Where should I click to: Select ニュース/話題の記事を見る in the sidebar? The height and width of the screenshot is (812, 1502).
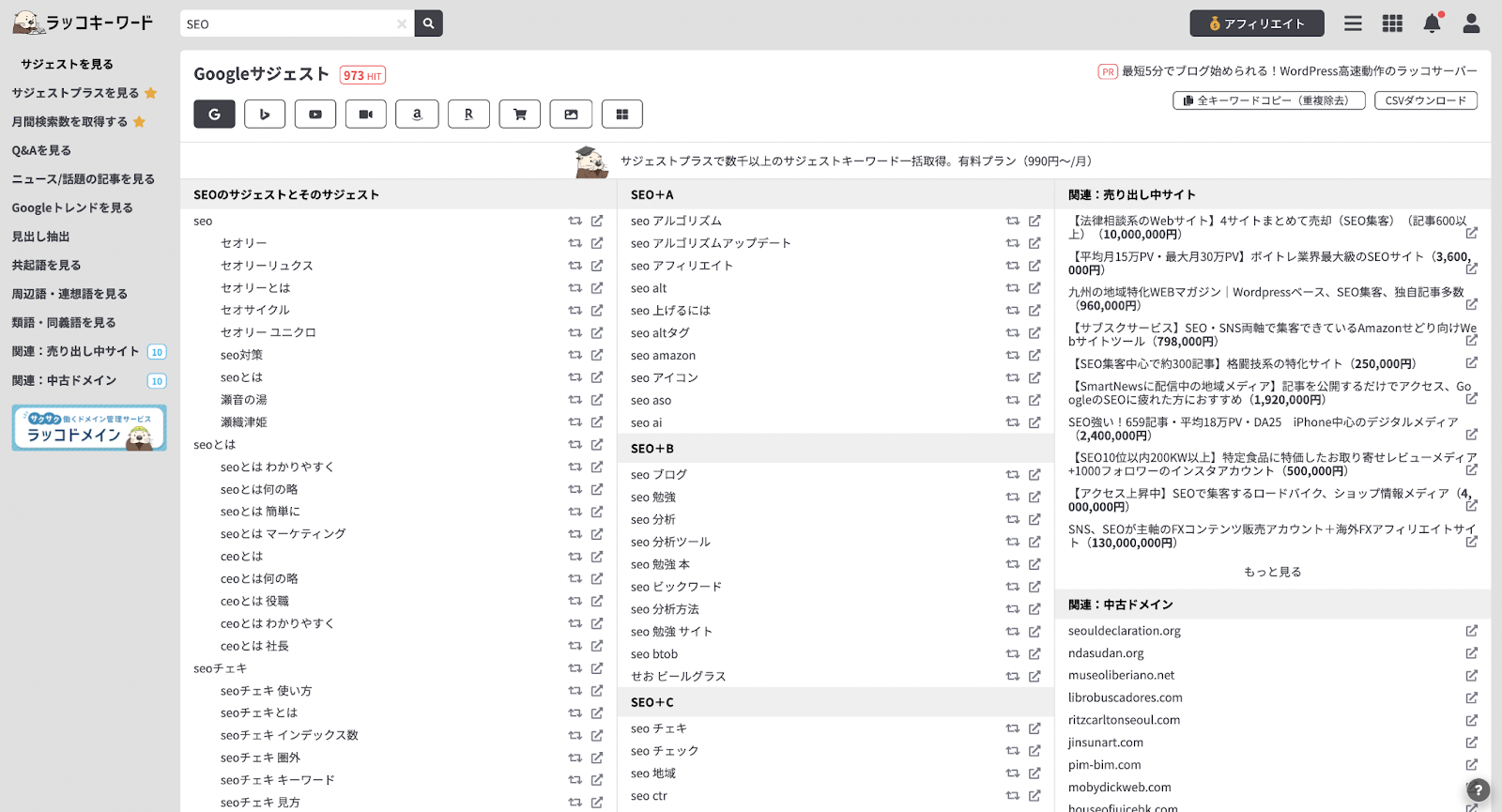click(83, 178)
